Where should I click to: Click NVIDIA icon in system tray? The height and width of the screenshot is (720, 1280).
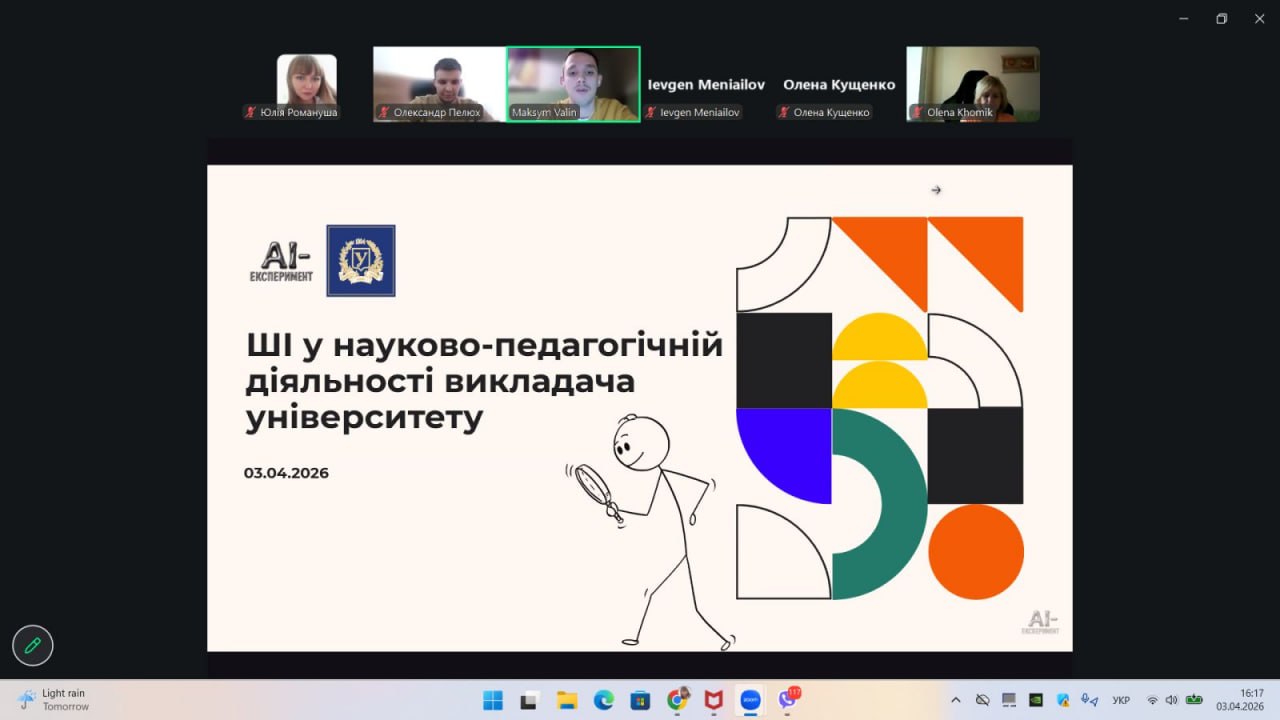pyautogui.click(x=1036, y=700)
